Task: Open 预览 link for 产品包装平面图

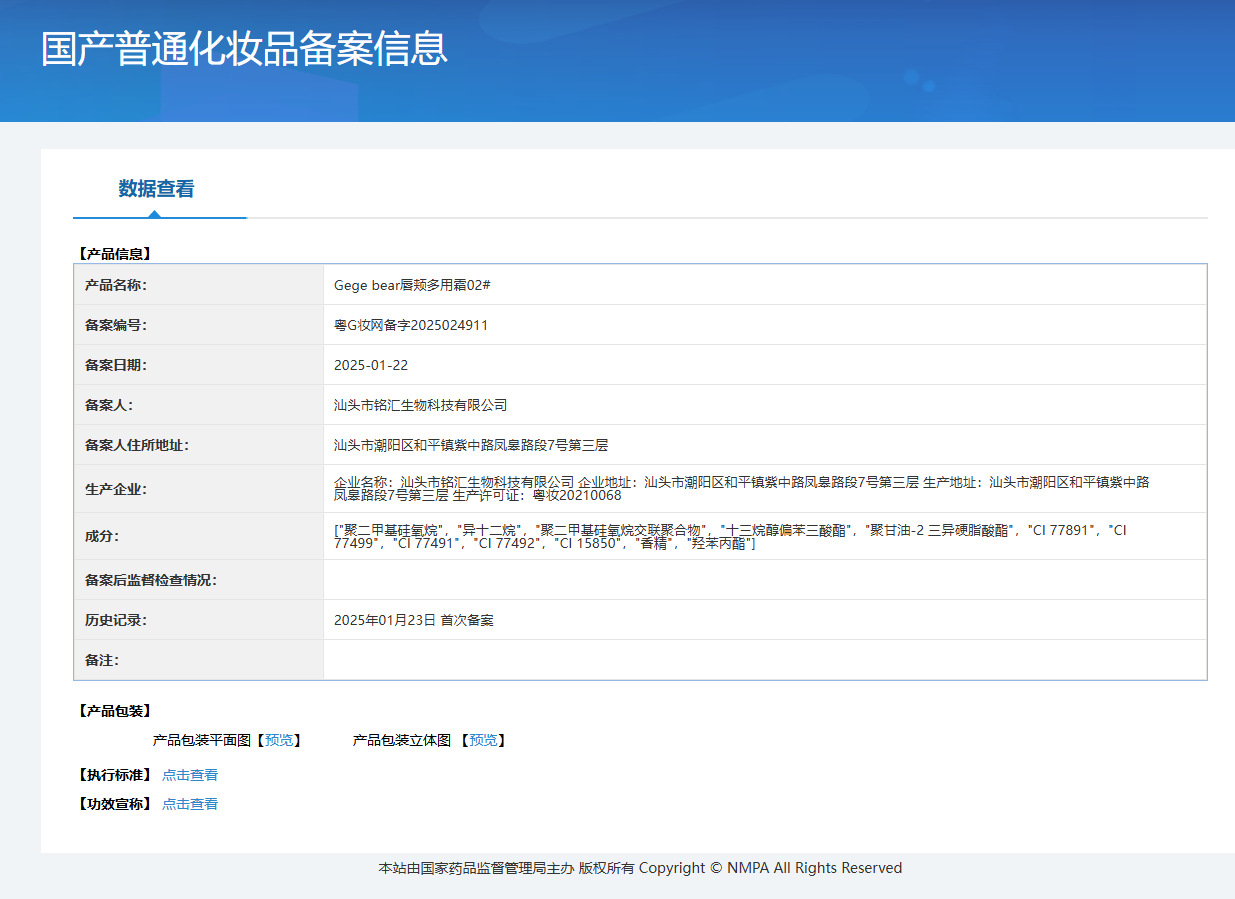Action: point(279,740)
